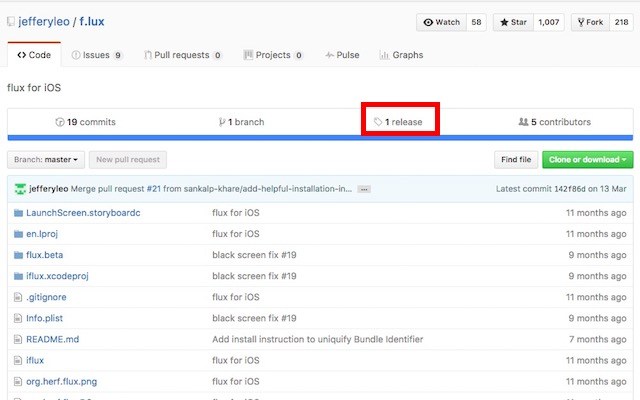Open the Clone or download dropdown

587,160
